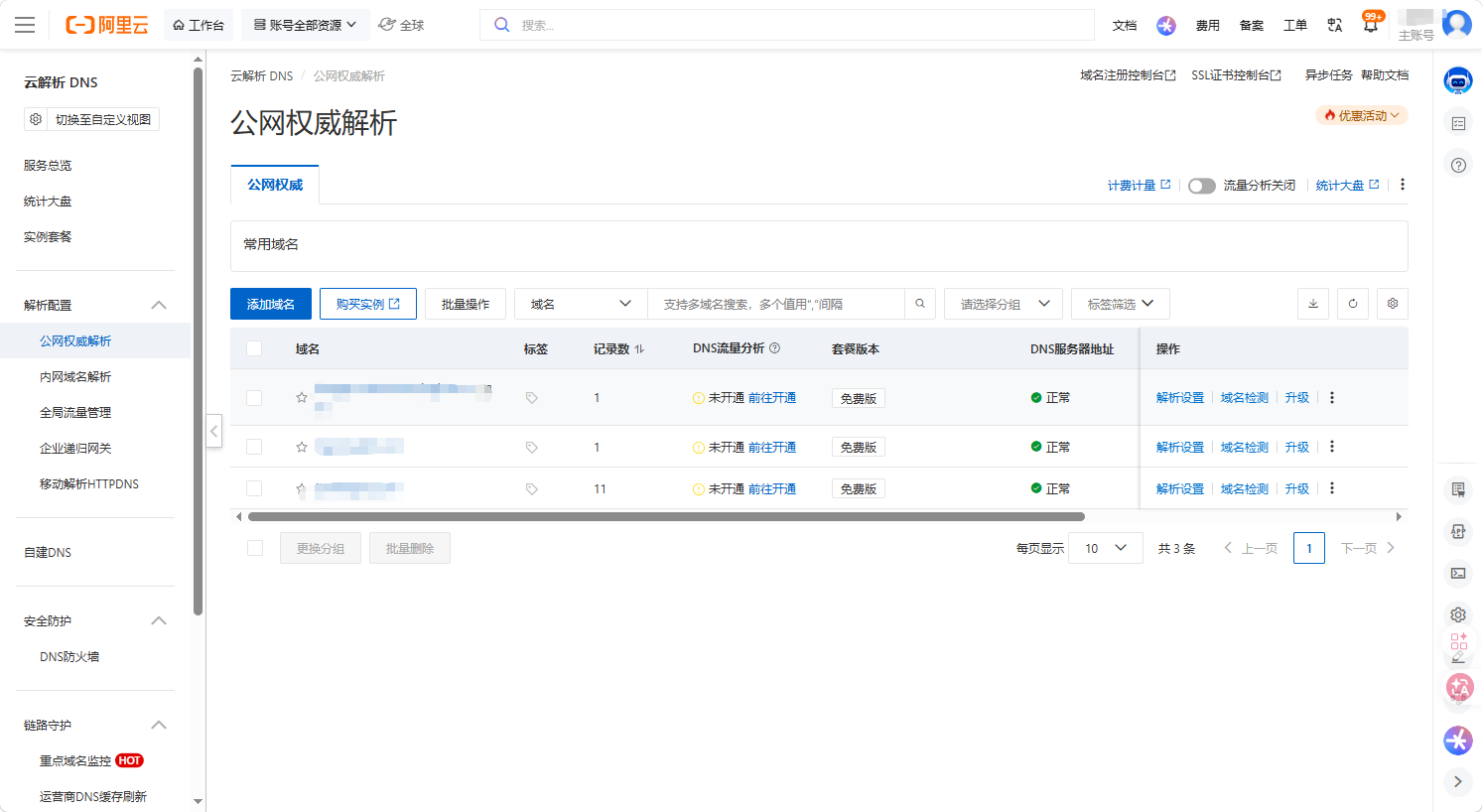The height and width of the screenshot is (812, 1482).
Task: Click page number 1 in pagination
Action: [1309, 548]
